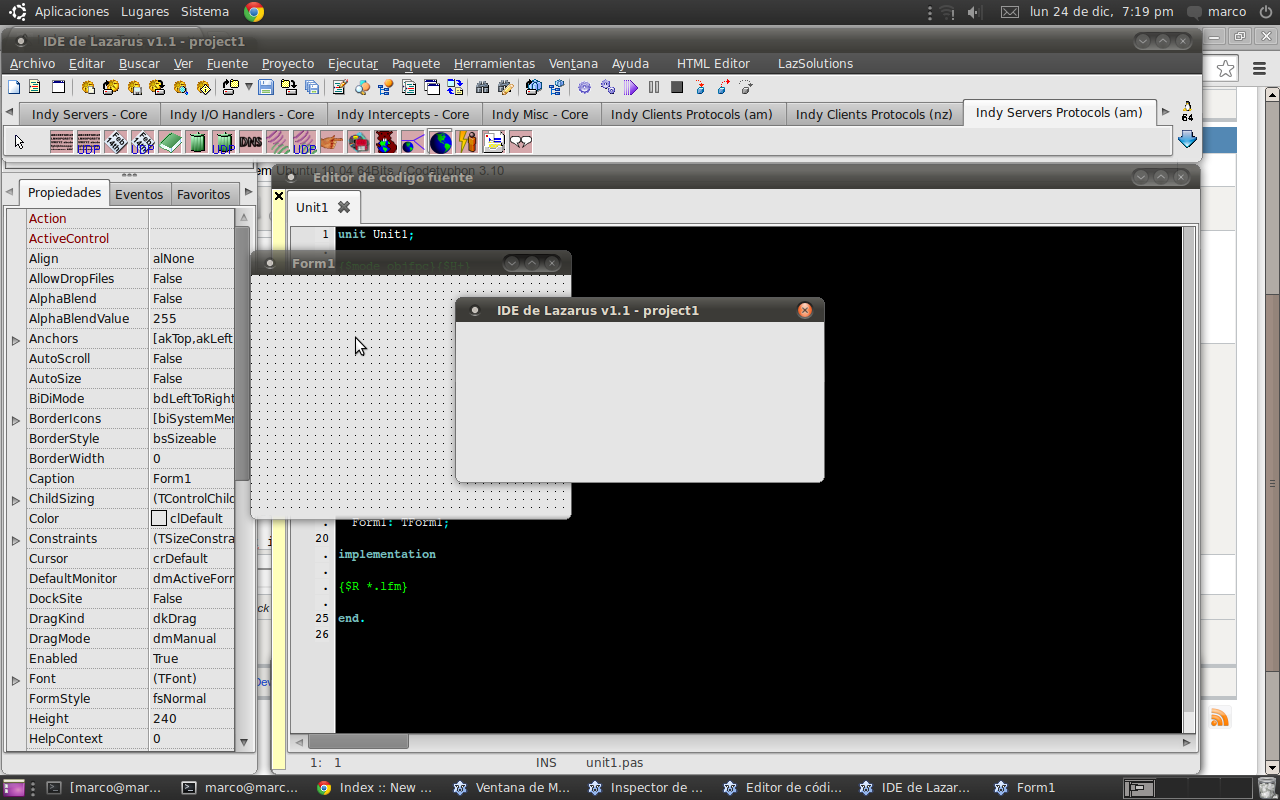Open the LazSolutions menu
Image resolution: width=1280 pixels, height=800 pixels.
point(815,63)
